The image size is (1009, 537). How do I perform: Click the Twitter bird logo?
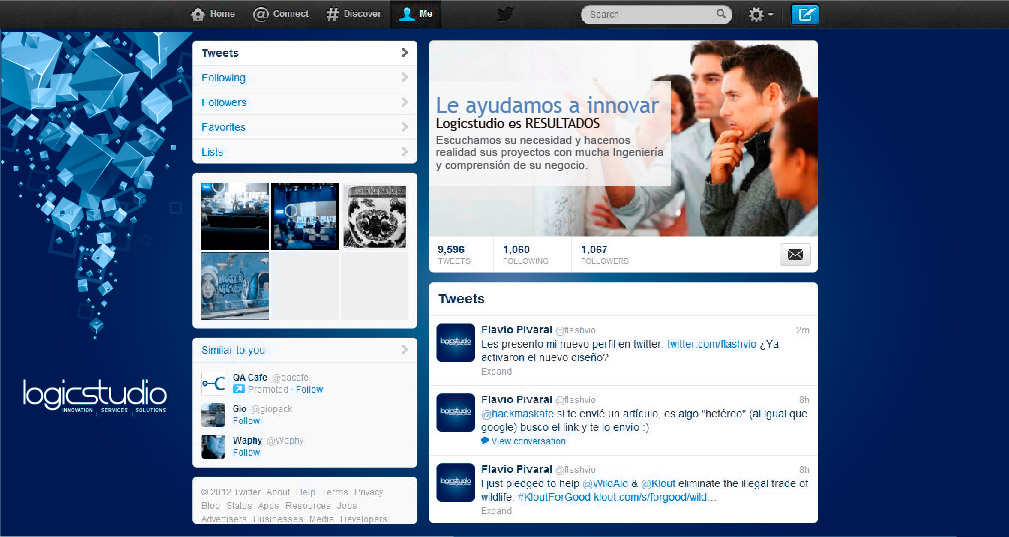505,14
